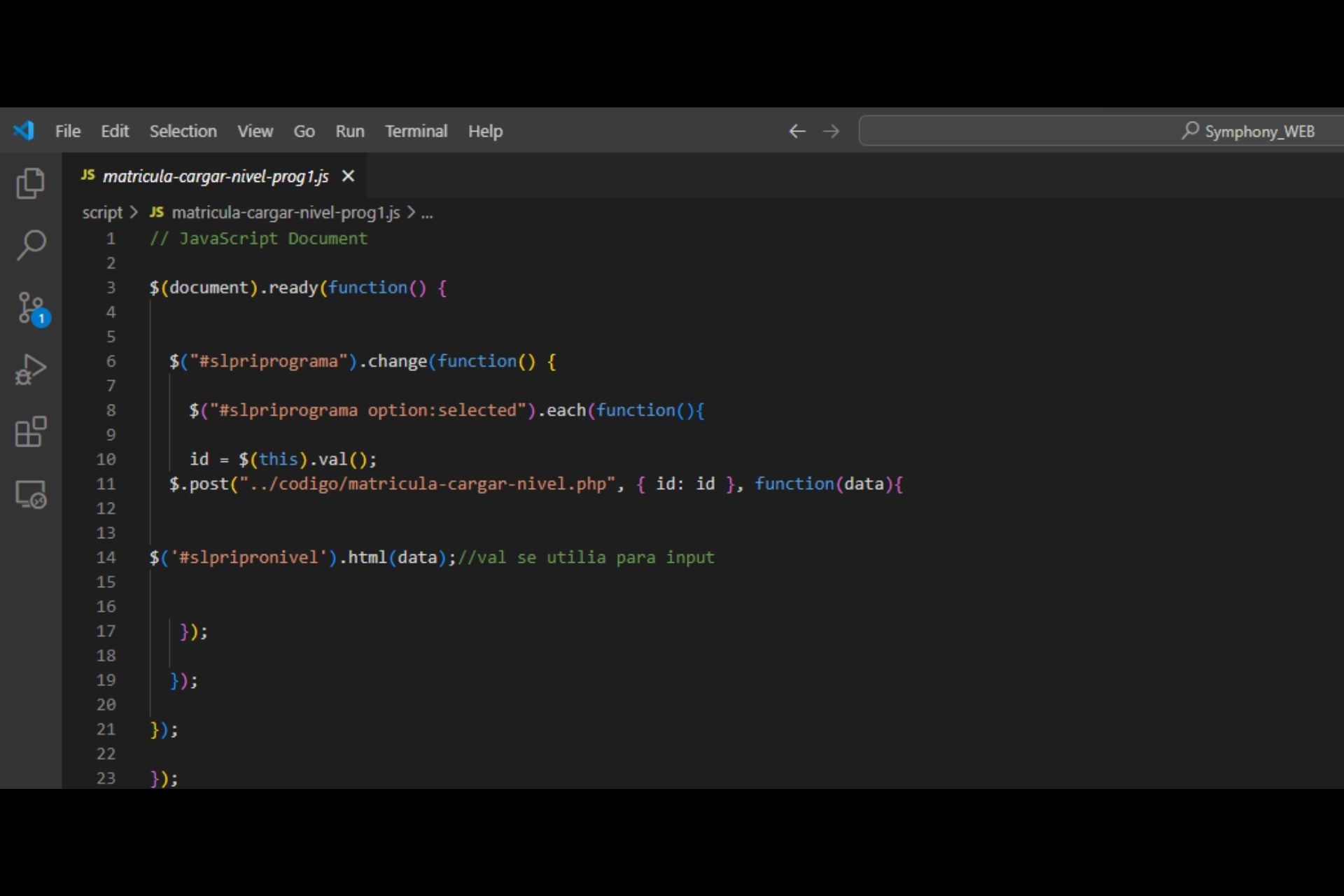Open the Selection menu

tap(183, 131)
